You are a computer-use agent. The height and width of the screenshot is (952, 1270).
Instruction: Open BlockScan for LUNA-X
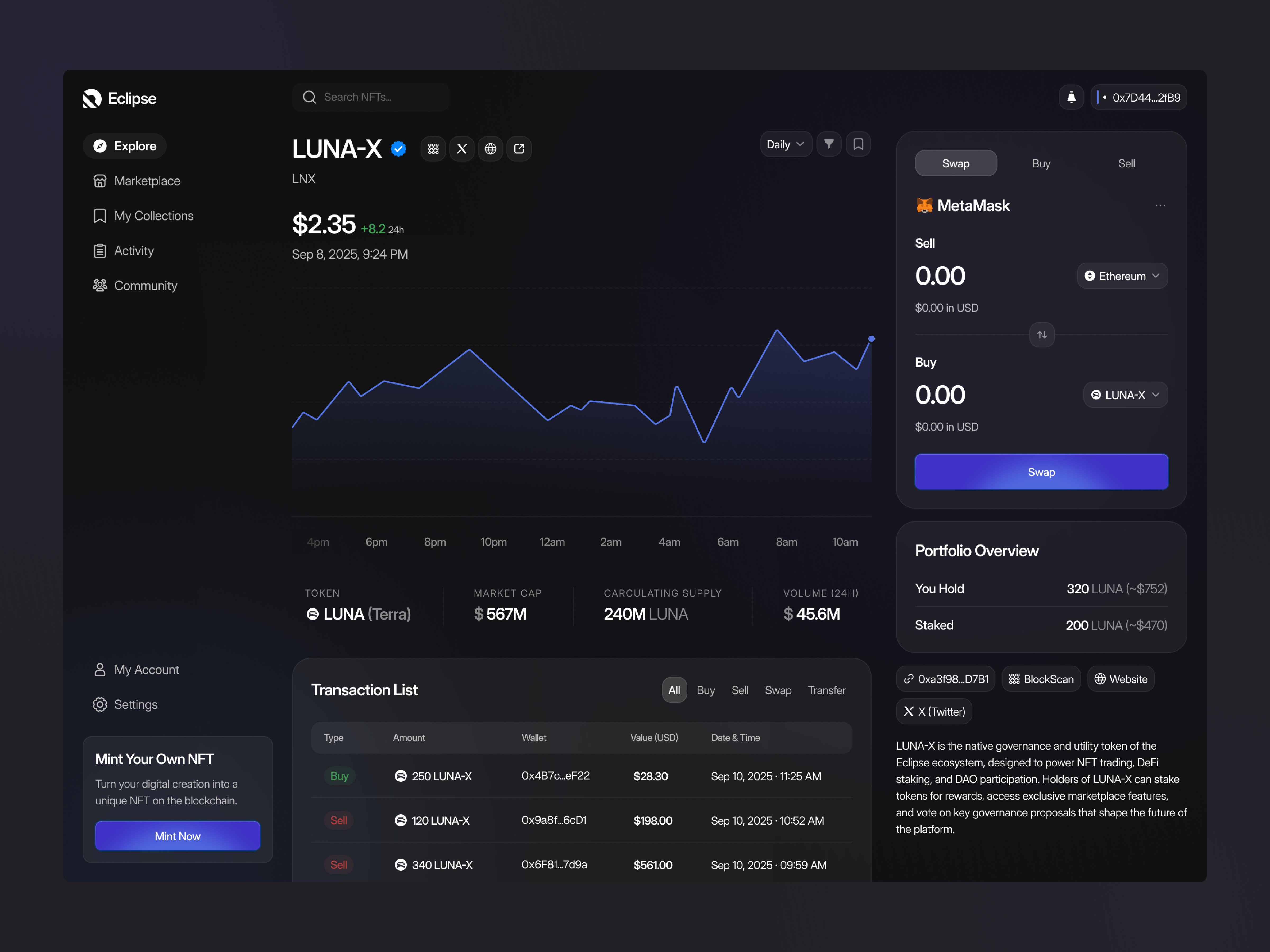point(1041,679)
